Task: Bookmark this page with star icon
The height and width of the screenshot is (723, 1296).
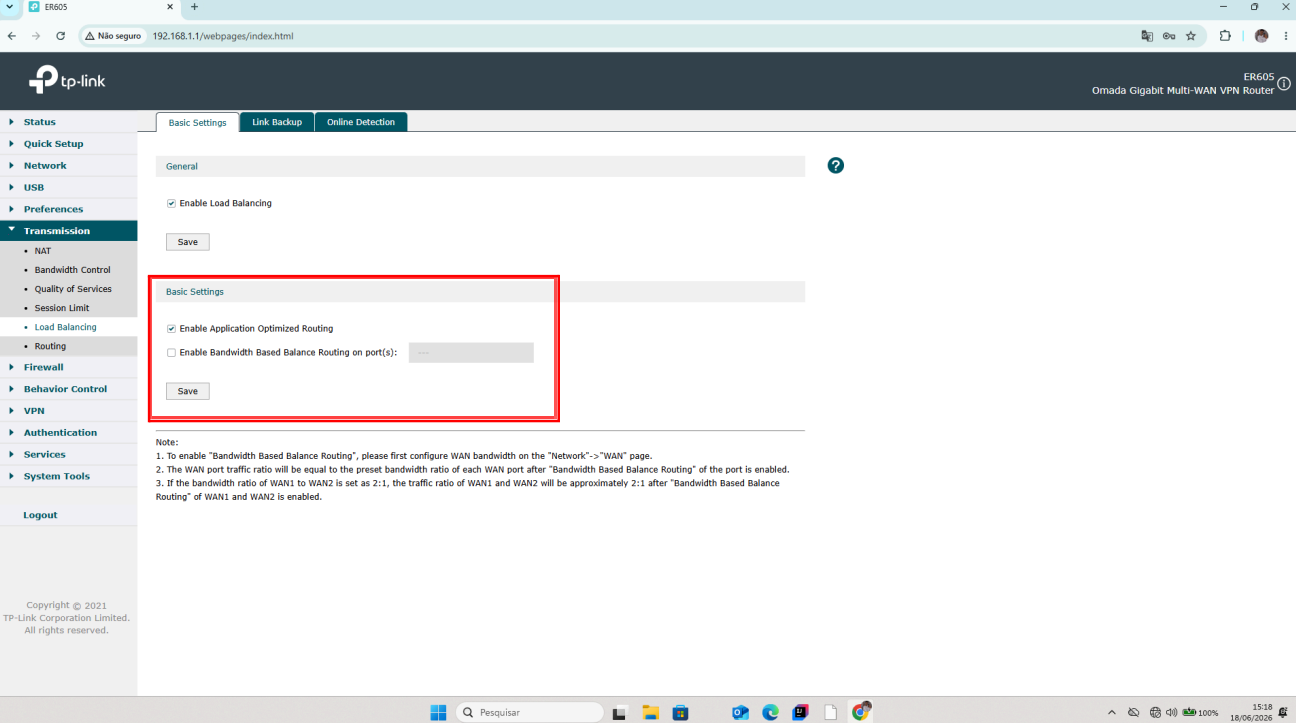Action: coord(1191,36)
